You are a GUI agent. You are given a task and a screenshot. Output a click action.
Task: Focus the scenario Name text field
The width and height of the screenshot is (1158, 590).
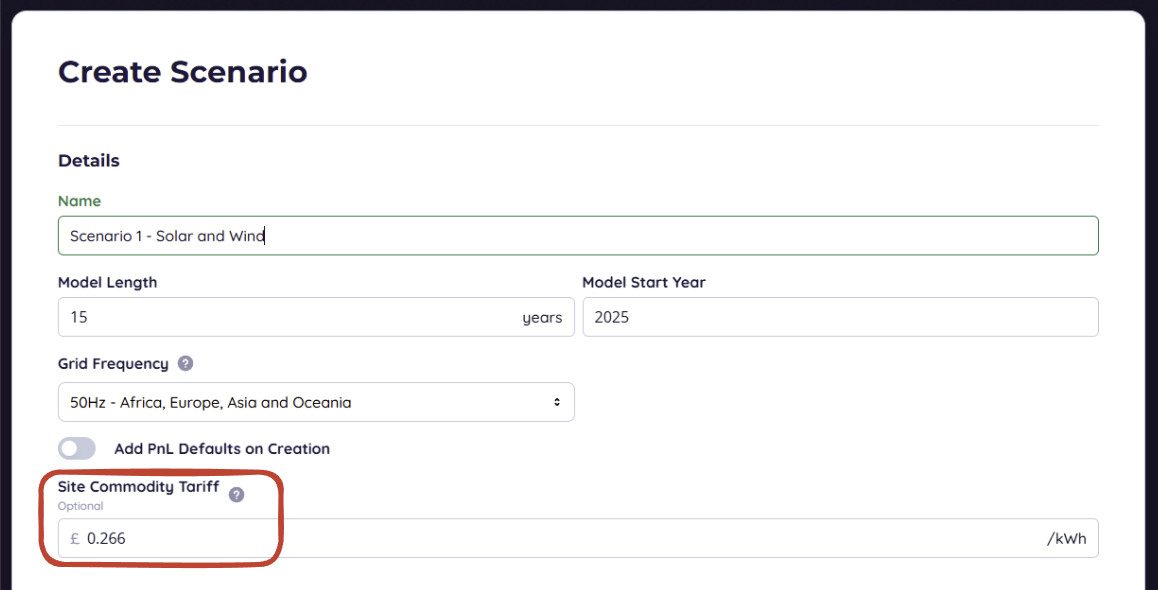click(578, 236)
